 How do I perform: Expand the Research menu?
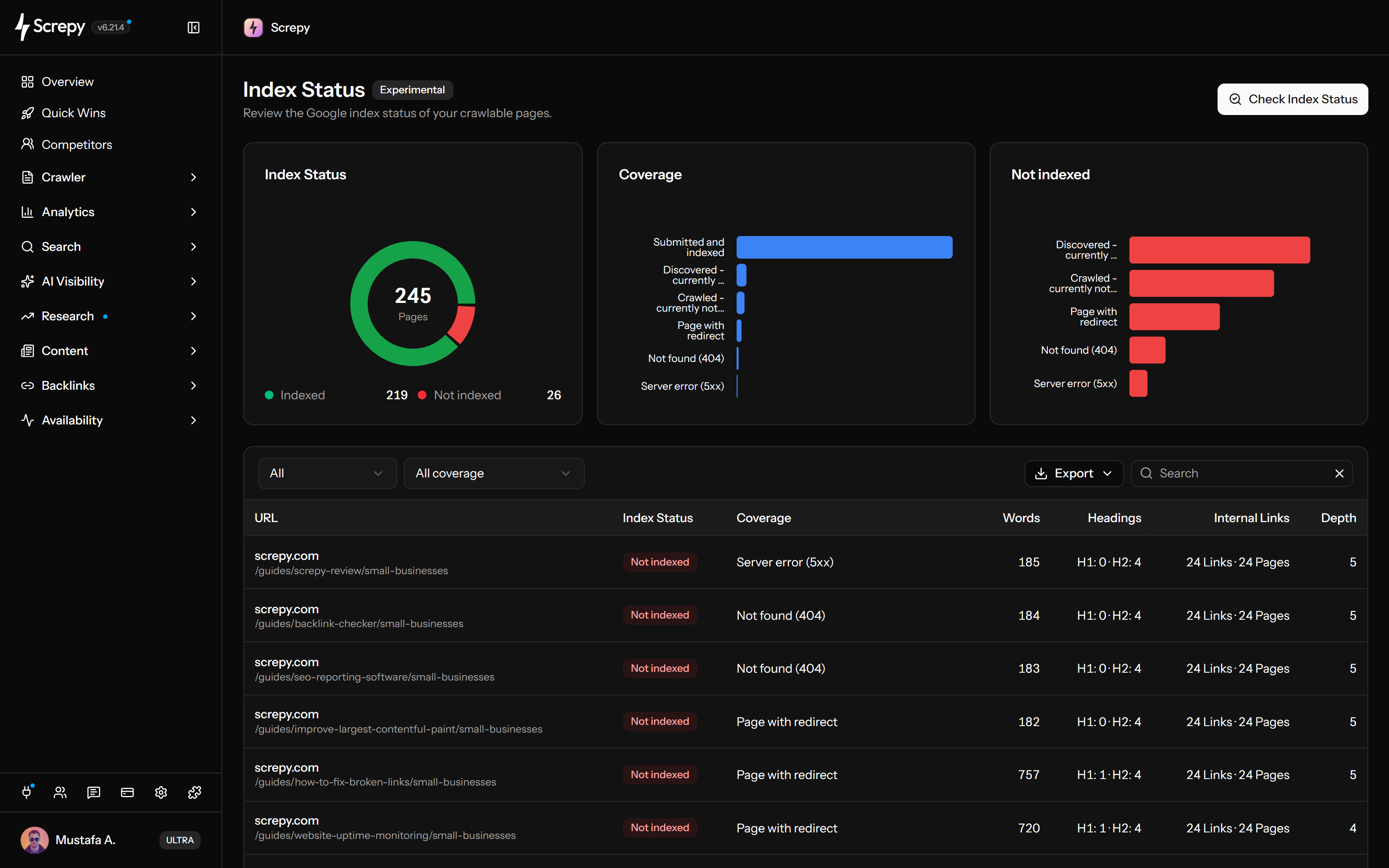click(x=111, y=316)
